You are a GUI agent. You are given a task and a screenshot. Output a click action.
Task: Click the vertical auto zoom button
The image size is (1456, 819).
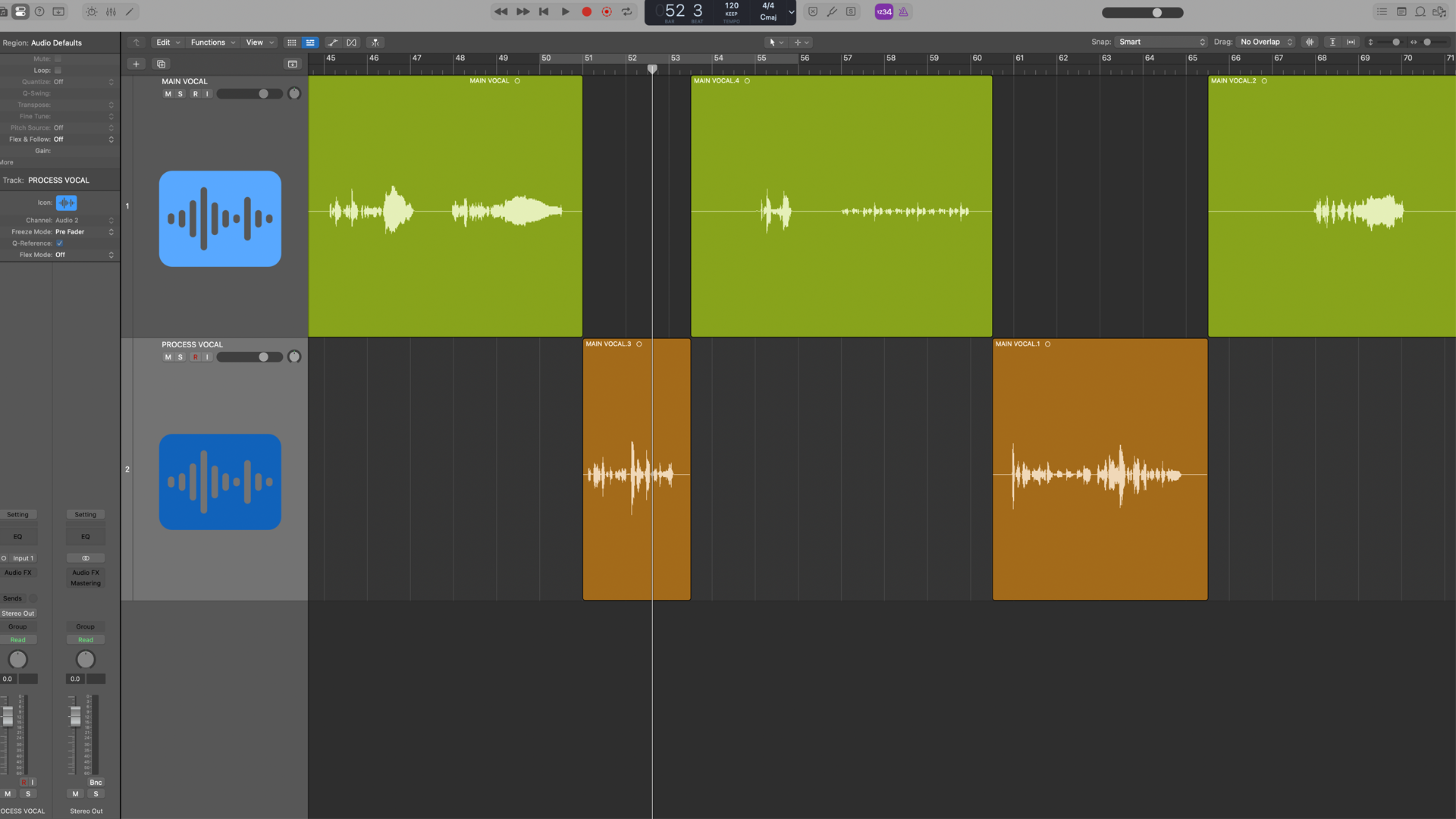click(x=1332, y=42)
